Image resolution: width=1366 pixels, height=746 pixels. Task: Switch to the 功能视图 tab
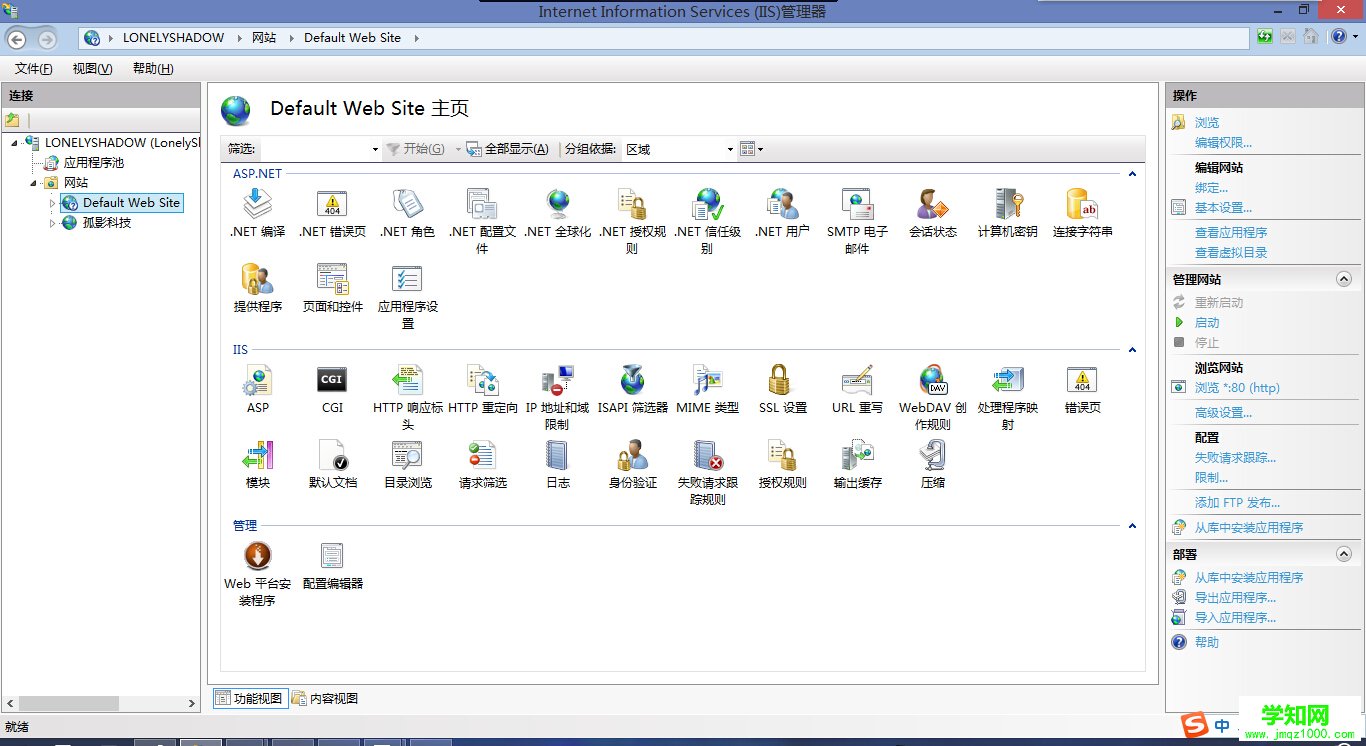pyautogui.click(x=250, y=698)
